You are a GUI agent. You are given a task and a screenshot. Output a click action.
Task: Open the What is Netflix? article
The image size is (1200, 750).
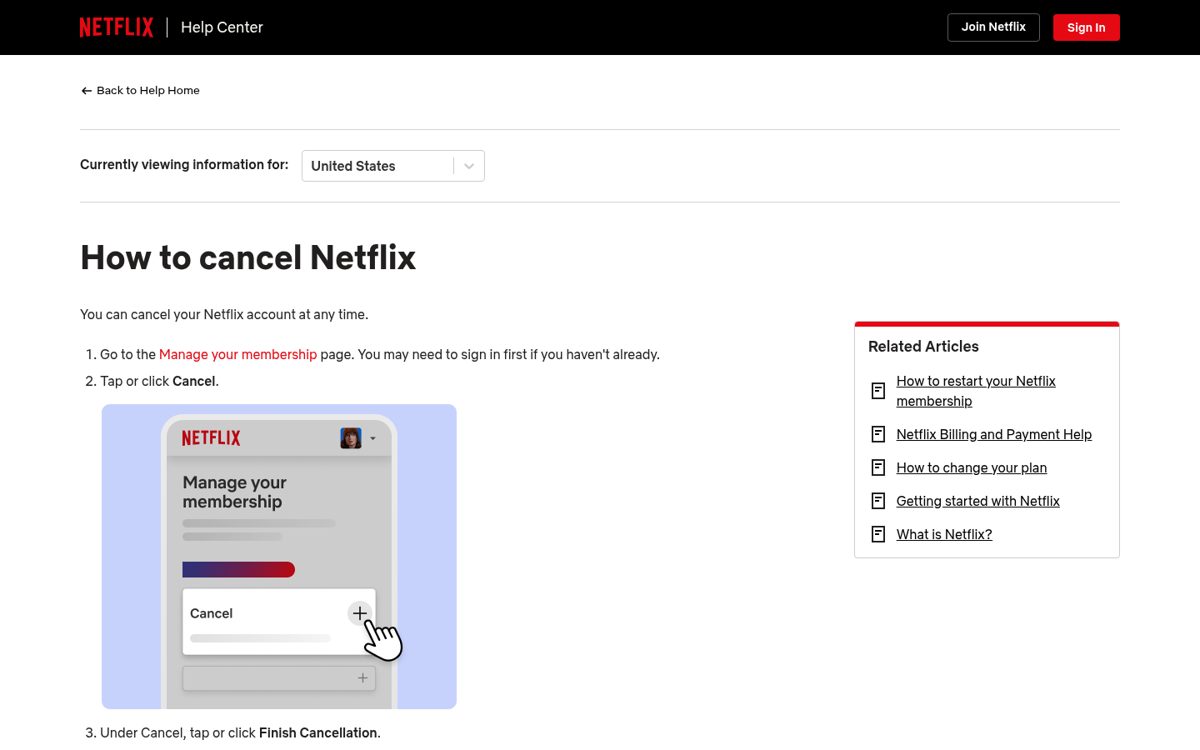[944, 534]
